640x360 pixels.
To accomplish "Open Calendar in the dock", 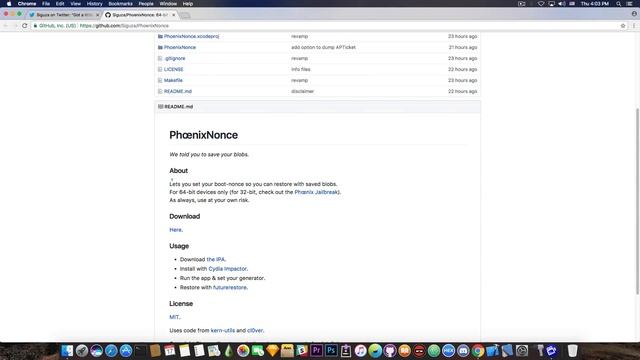I will 170,351.
